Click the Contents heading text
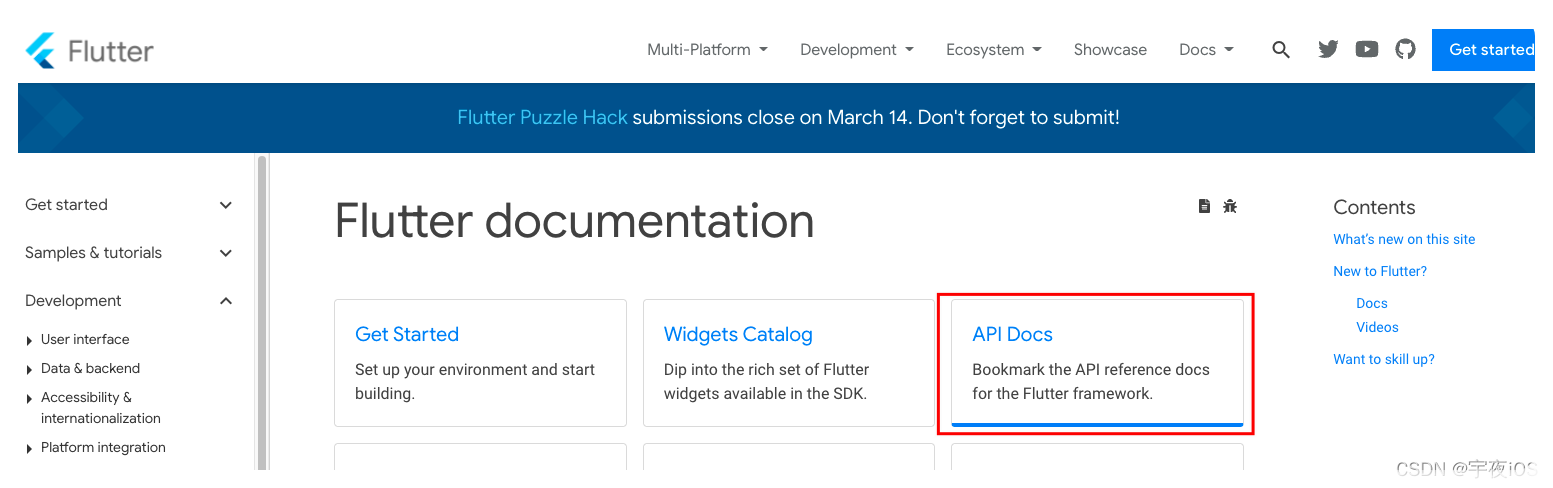 tap(1374, 207)
